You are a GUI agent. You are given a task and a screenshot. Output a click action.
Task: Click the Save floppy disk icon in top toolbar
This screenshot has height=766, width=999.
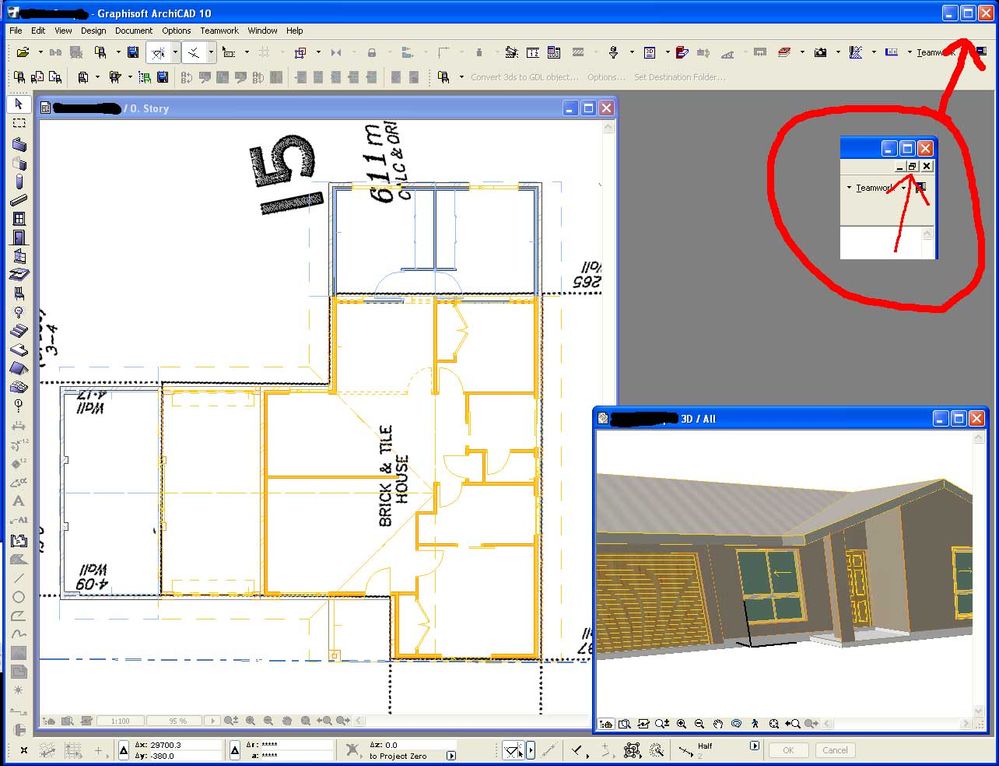click(133, 52)
